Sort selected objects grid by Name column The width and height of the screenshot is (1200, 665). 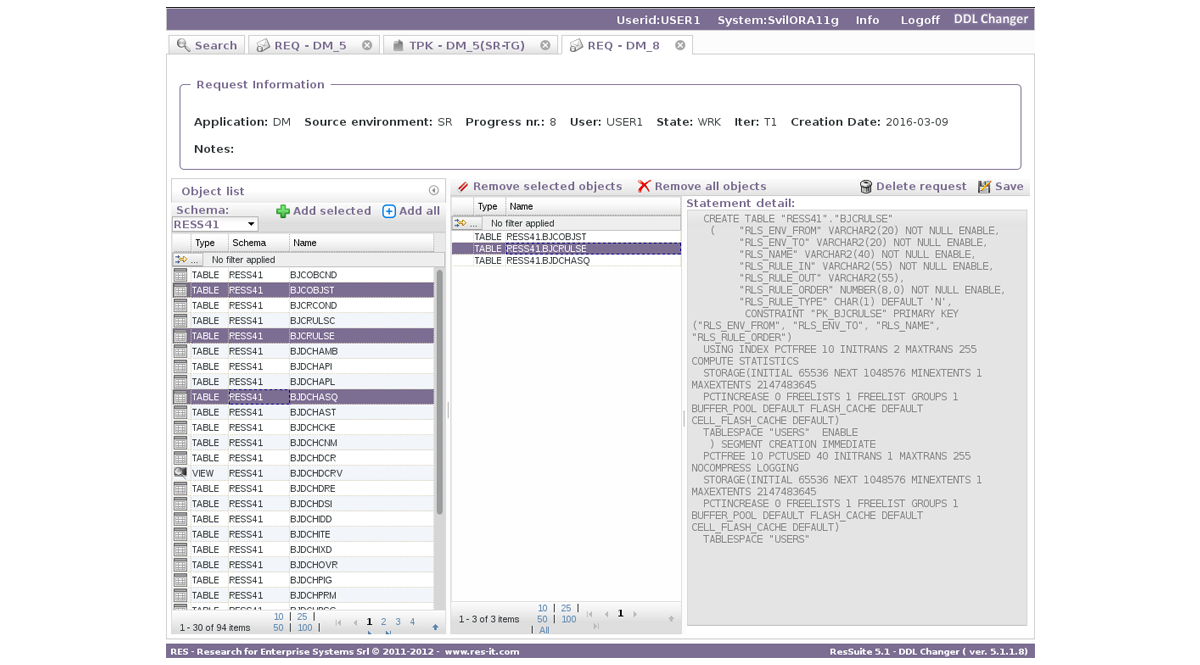(593, 206)
